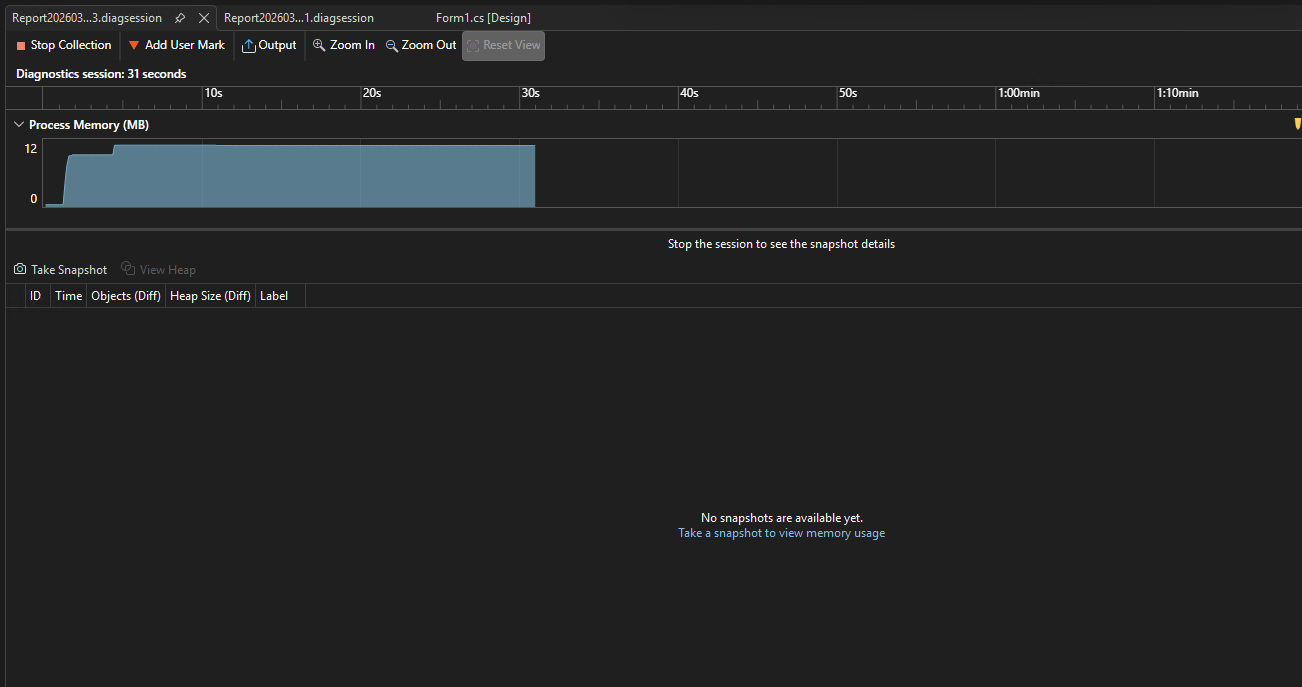Click the Take Snapshot camera icon

coord(19,269)
